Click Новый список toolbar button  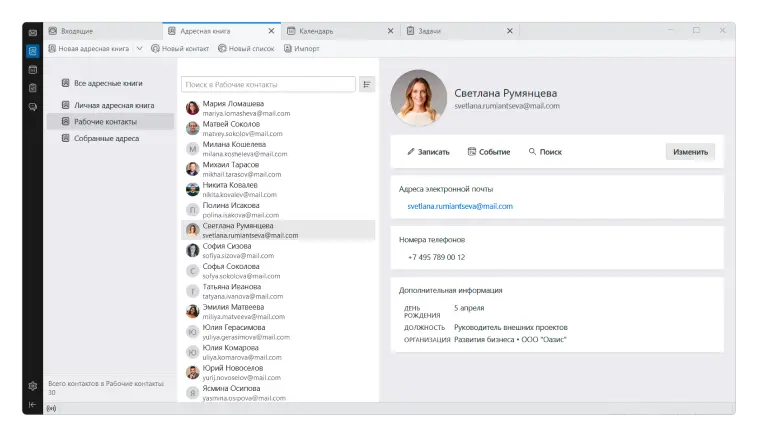coord(246,49)
